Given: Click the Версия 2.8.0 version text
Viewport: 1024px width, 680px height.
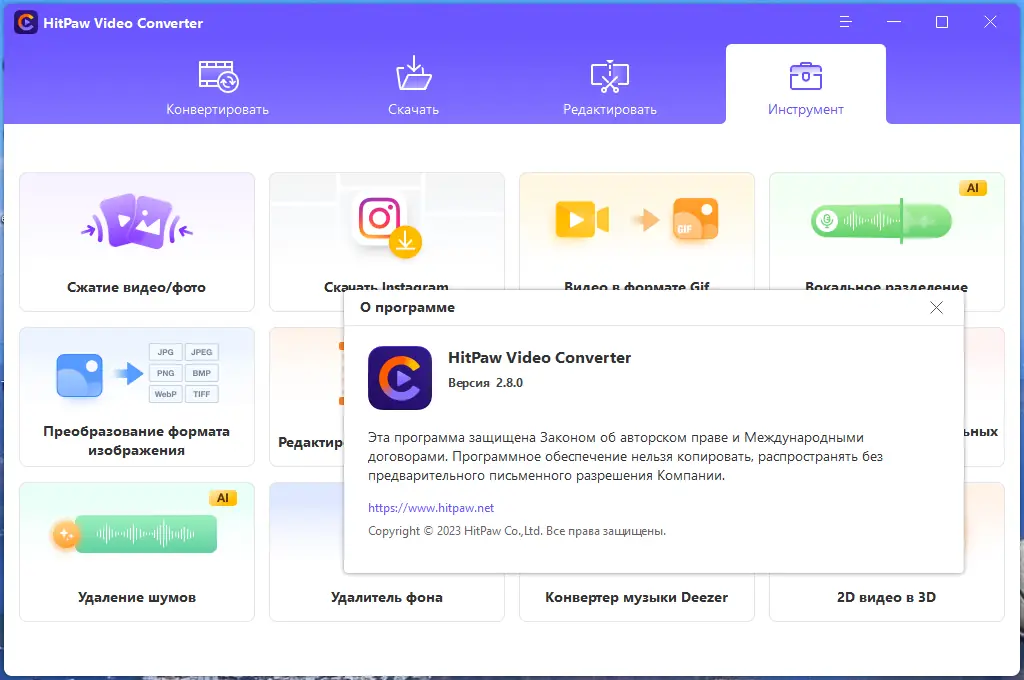Looking at the screenshot, I should tap(485, 383).
